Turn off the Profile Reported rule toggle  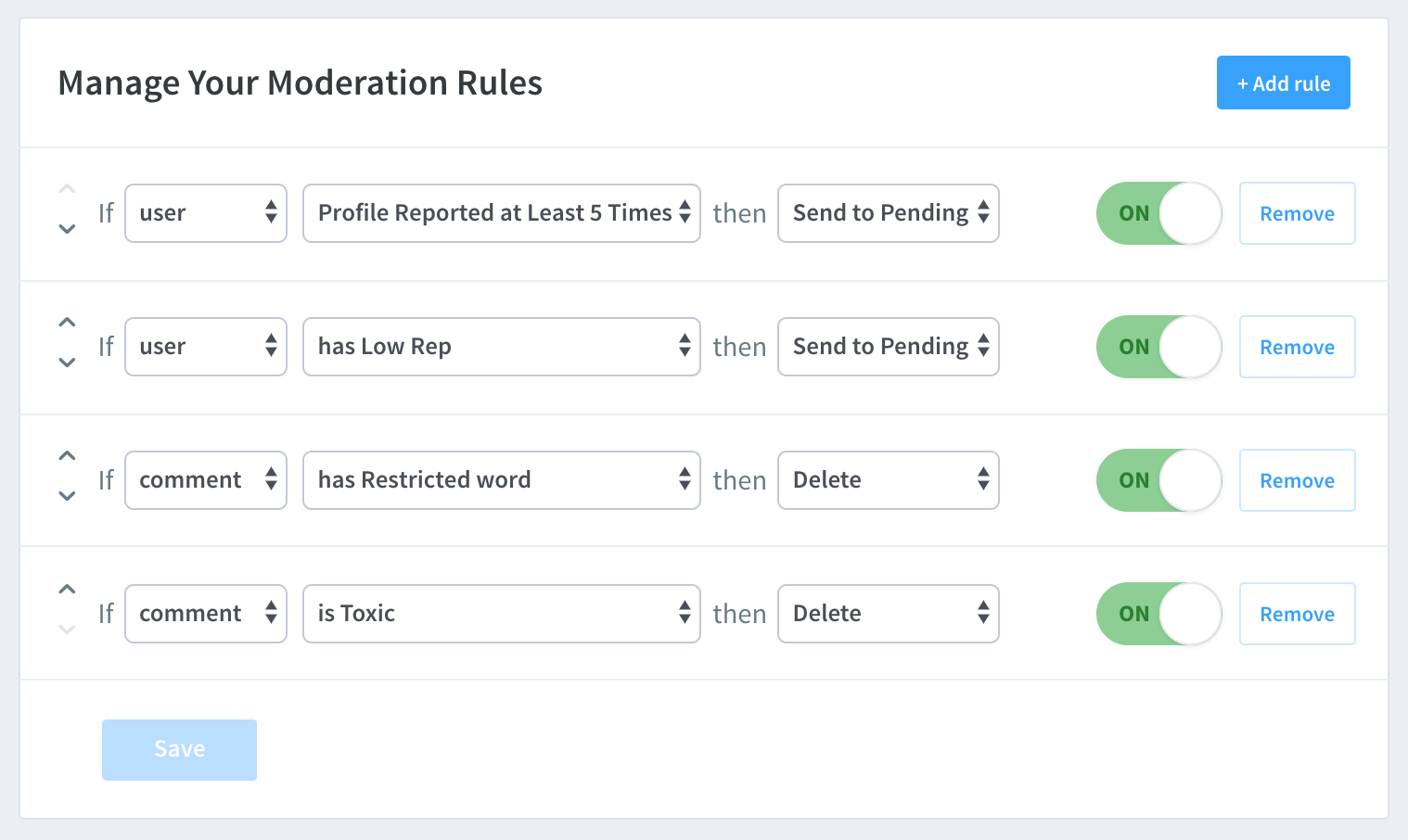pyautogui.click(x=1158, y=213)
